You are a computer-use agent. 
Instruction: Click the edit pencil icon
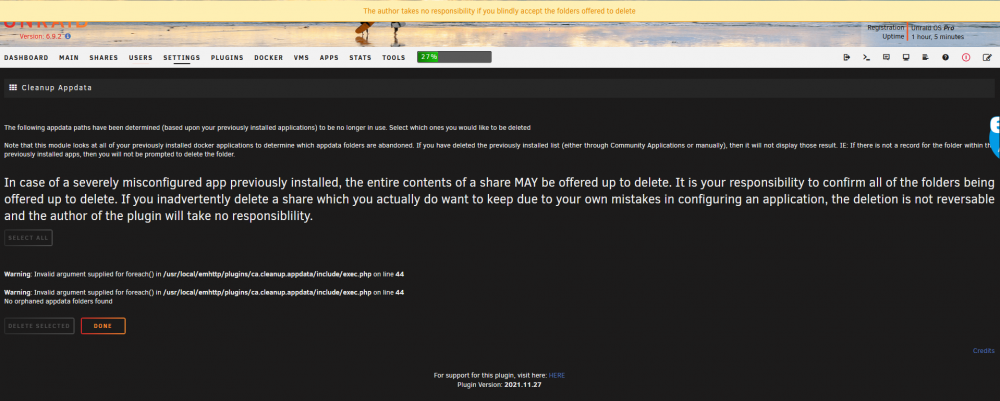[987, 57]
